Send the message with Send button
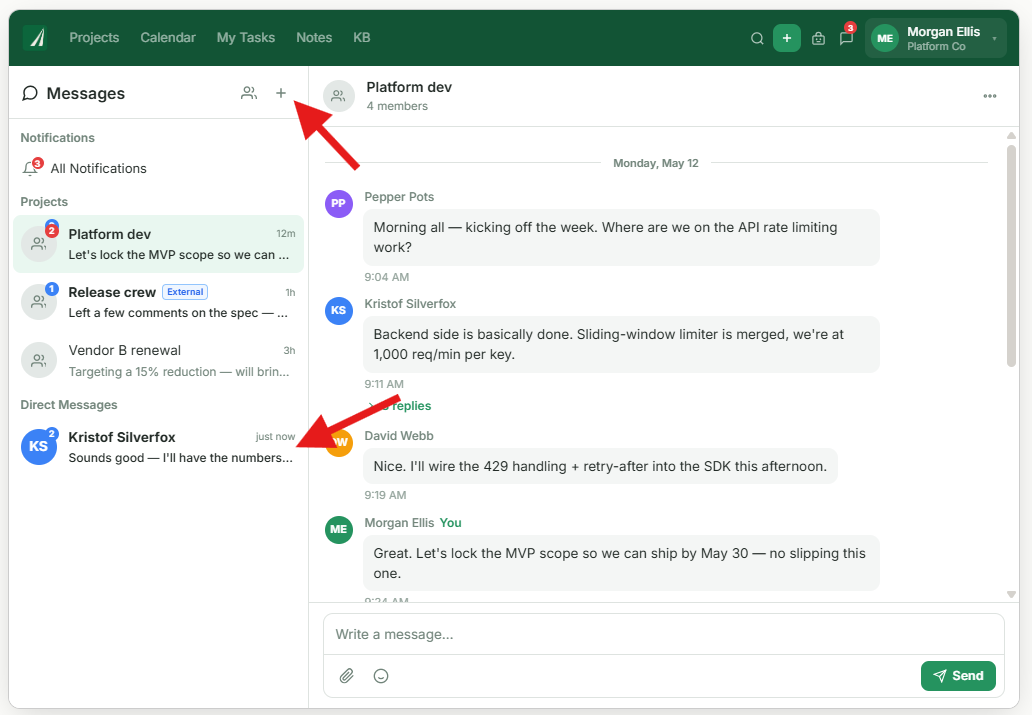The image size is (1032, 715). coord(958,675)
